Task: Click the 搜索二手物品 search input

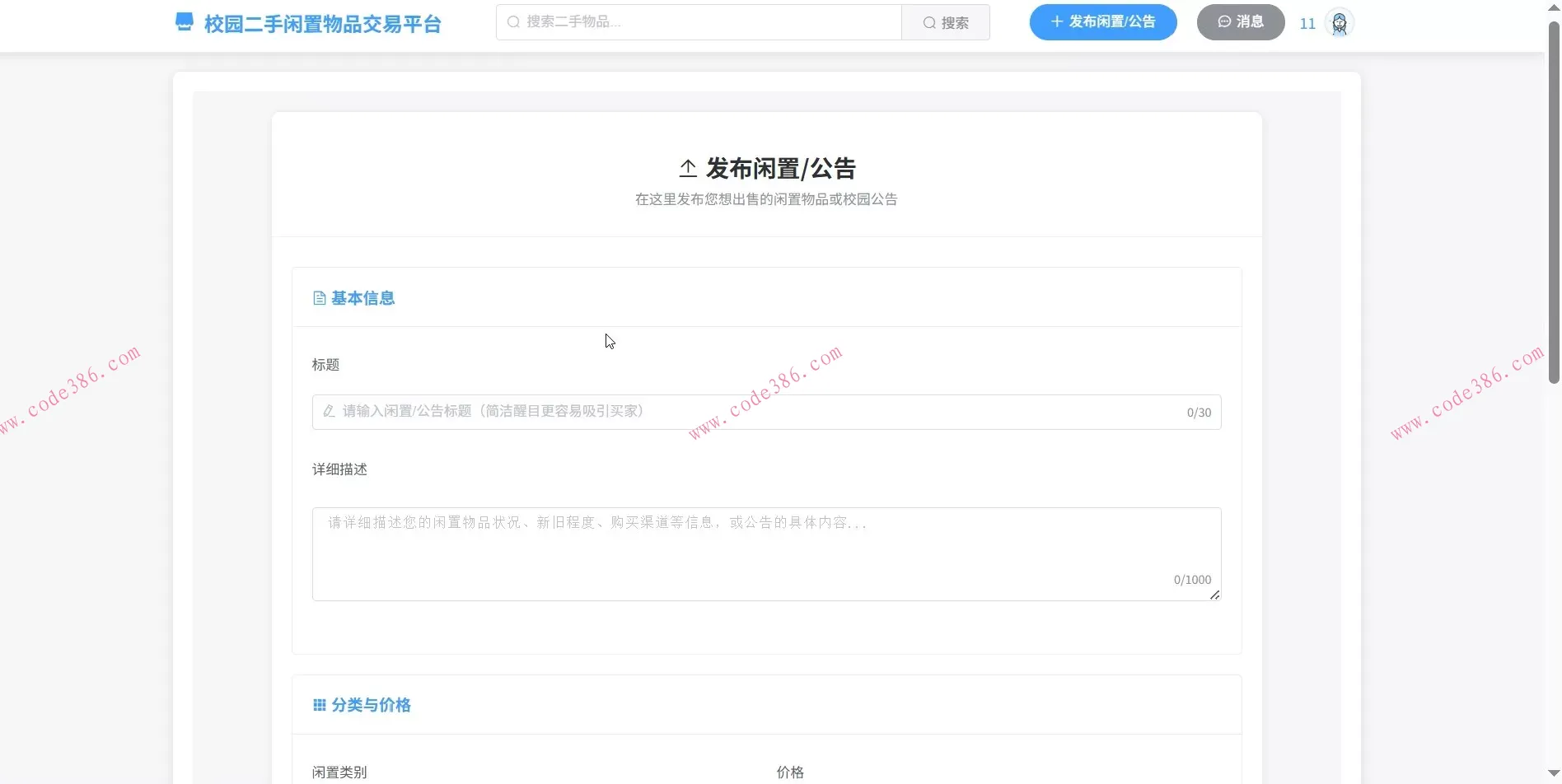Action: pos(700,22)
